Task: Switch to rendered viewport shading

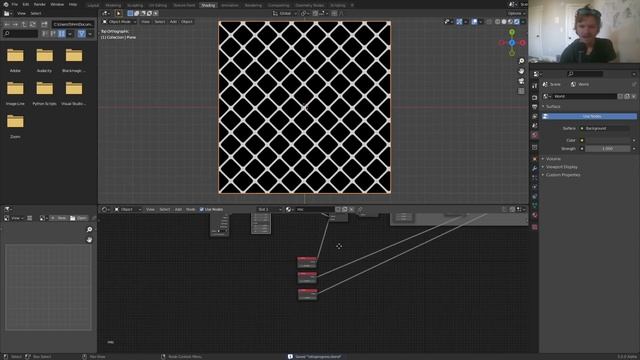Action: coord(517,22)
